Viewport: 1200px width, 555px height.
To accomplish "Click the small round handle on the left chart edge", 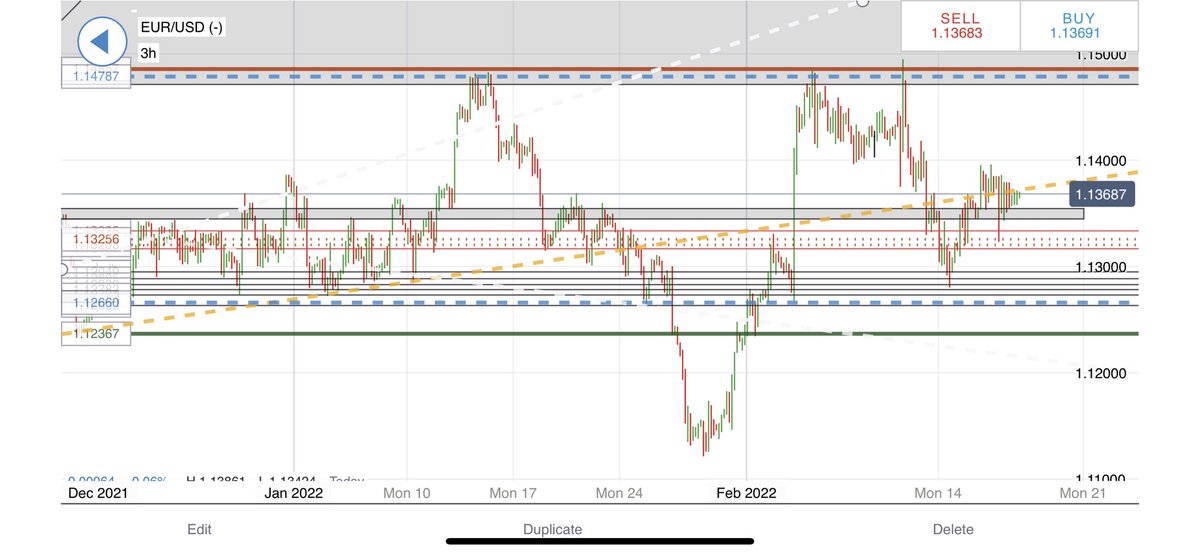I will (66, 269).
